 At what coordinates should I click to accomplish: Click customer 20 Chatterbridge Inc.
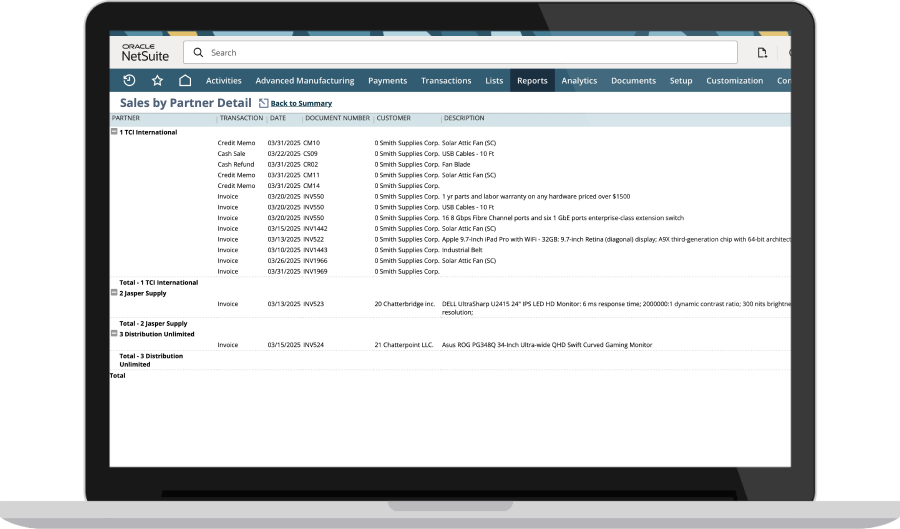pyautogui.click(x=405, y=304)
